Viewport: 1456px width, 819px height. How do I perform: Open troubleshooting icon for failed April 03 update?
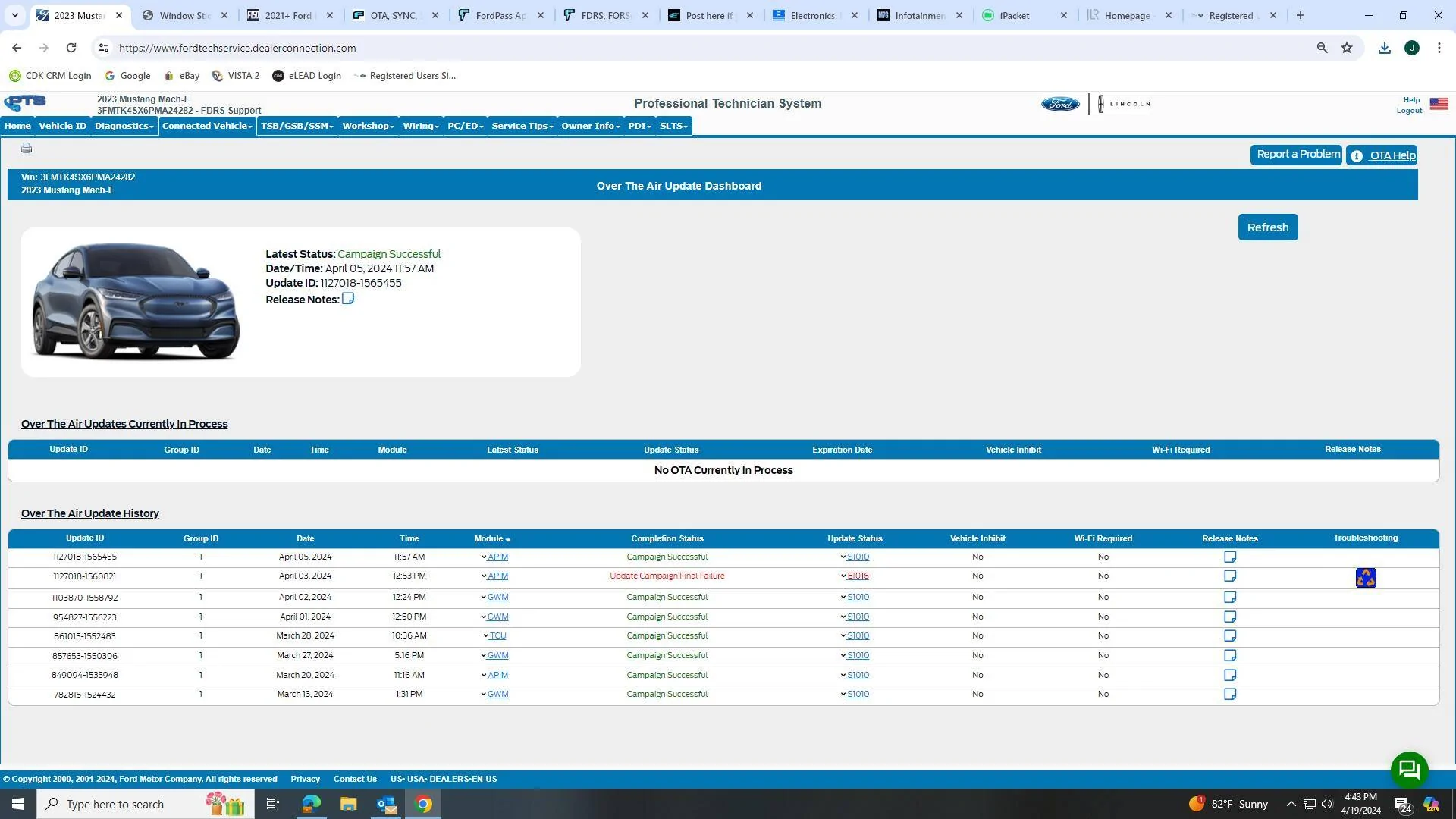[x=1366, y=578]
